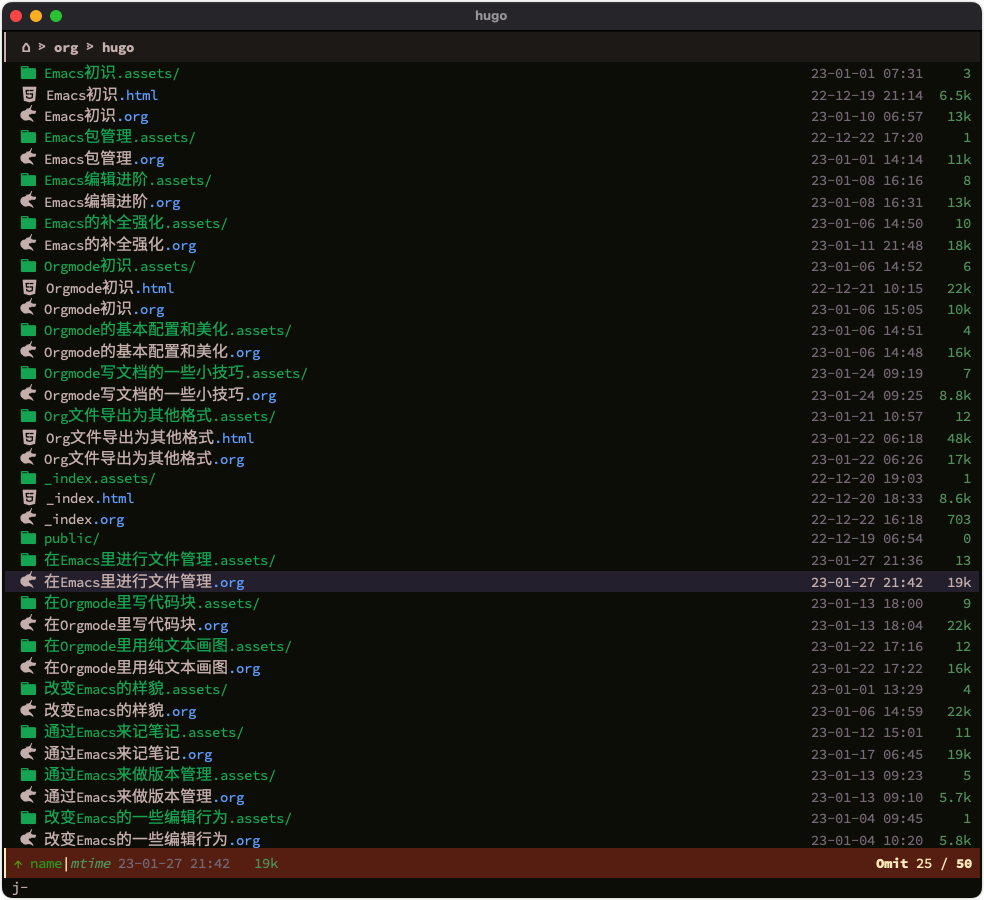Click folder icon of Org文件导出为其他格式.assets/

28,416
